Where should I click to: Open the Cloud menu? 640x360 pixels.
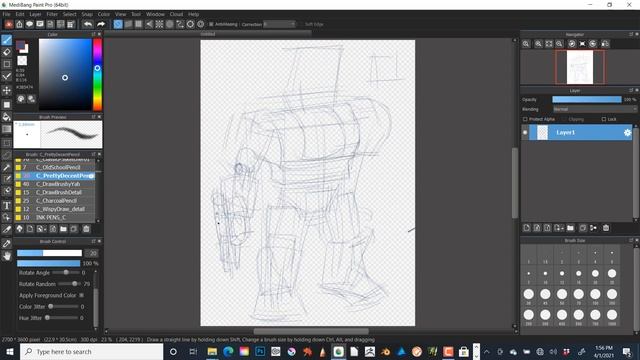tap(176, 14)
